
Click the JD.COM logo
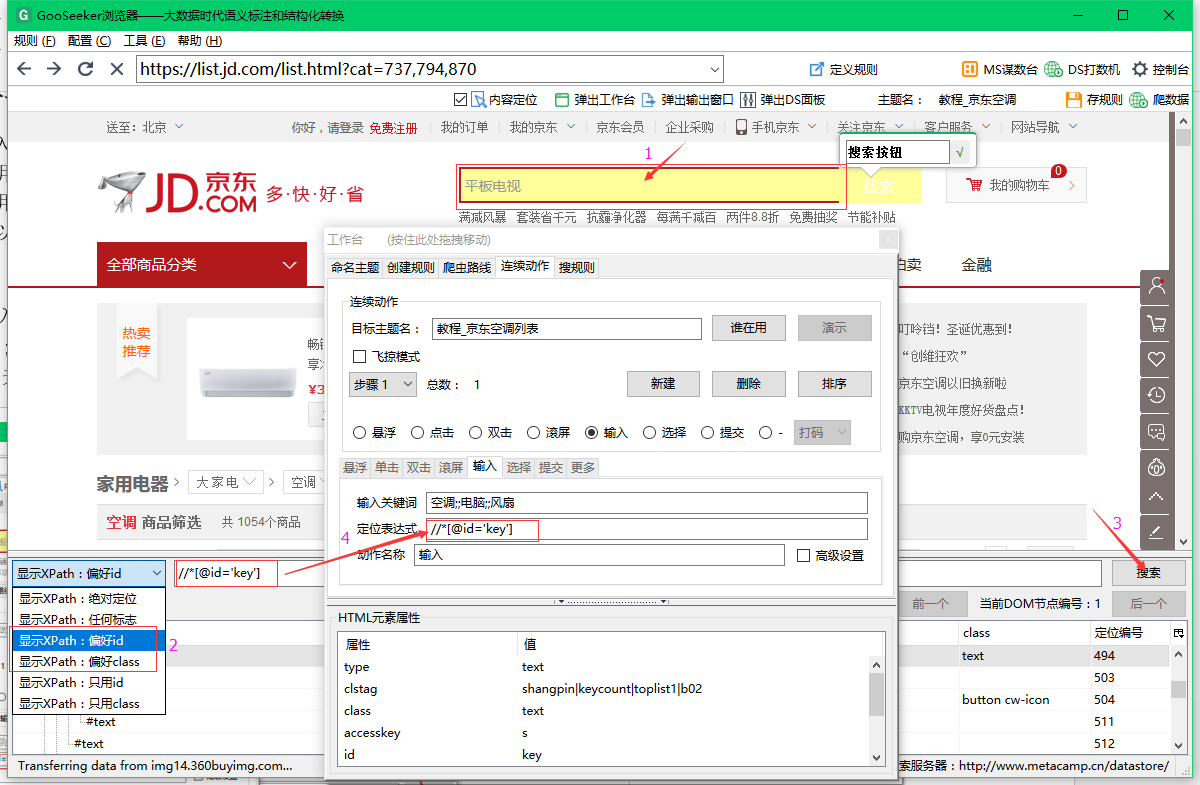pyautogui.click(x=178, y=191)
